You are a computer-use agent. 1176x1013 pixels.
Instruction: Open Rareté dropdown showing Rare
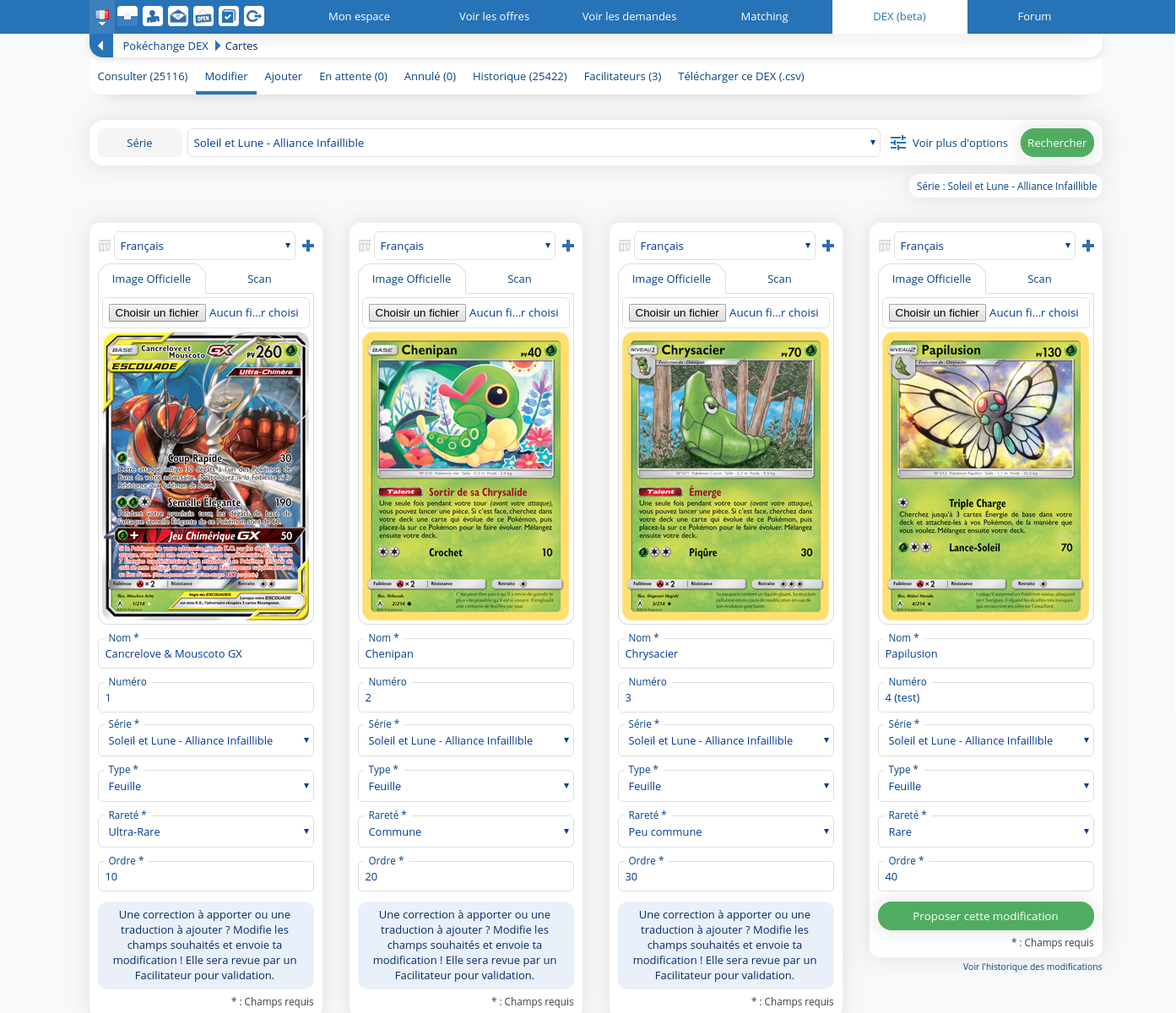pos(986,832)
